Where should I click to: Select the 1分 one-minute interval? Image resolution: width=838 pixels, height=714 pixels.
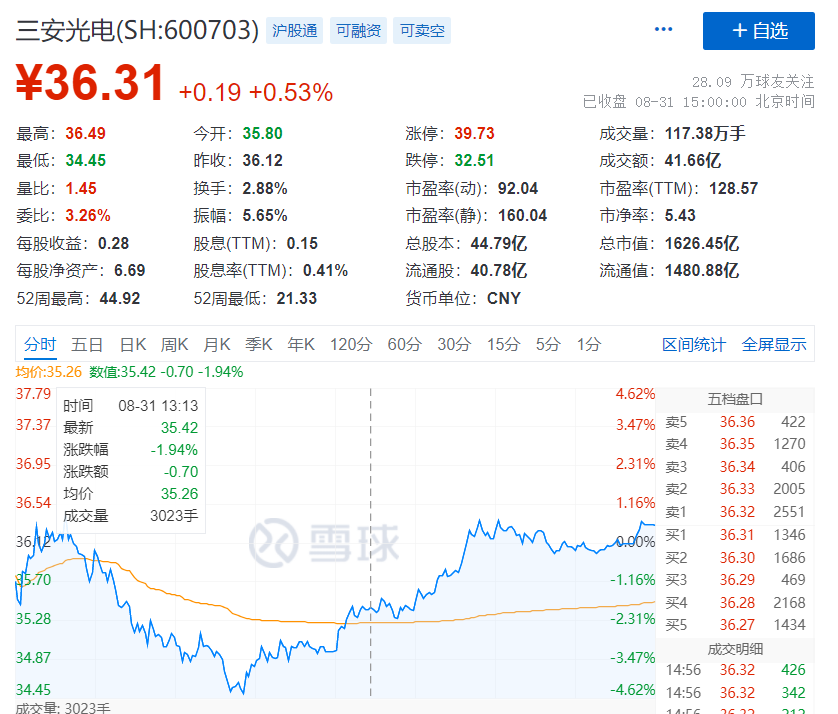click(x=586, y=343)
